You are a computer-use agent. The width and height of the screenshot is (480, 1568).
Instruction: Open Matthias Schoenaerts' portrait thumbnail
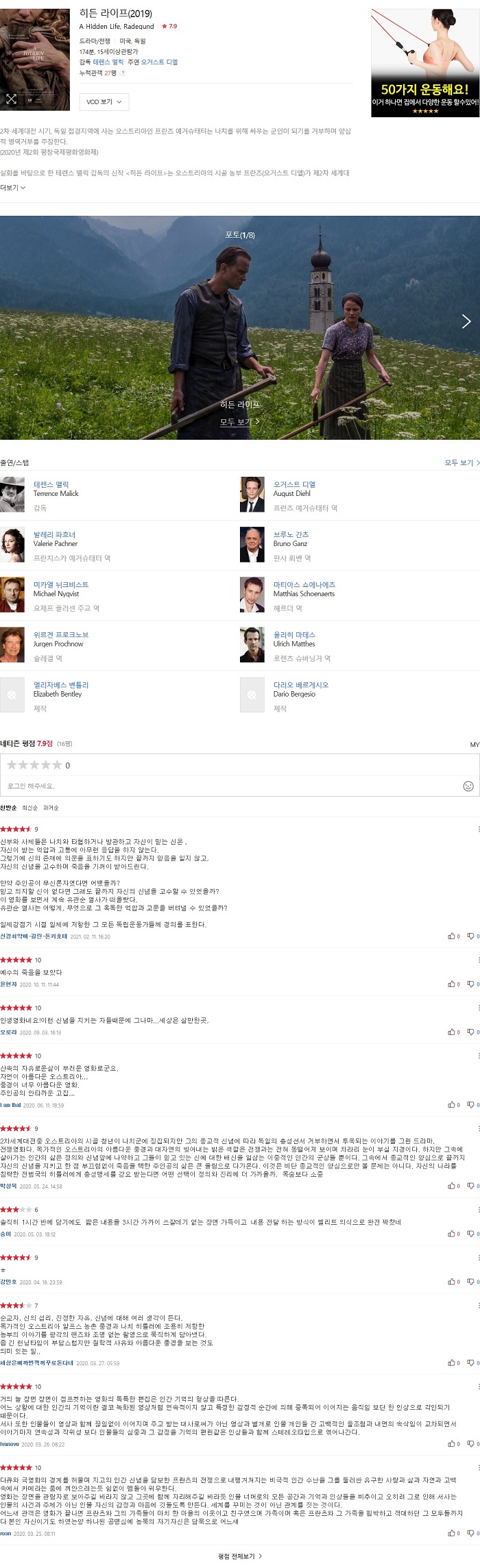point(252,595)
